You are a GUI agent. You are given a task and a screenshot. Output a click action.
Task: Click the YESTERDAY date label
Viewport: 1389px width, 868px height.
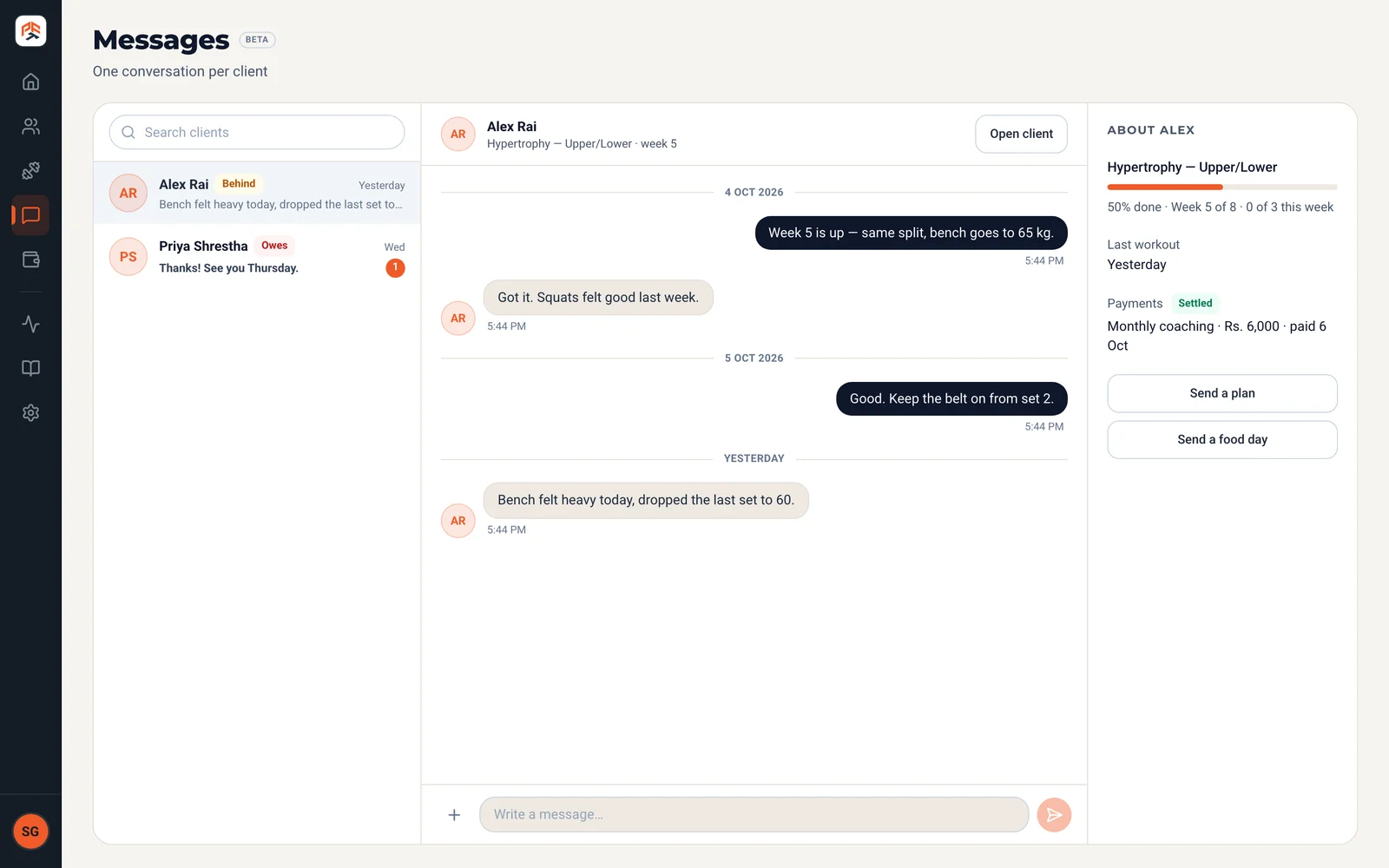[754, 458]
